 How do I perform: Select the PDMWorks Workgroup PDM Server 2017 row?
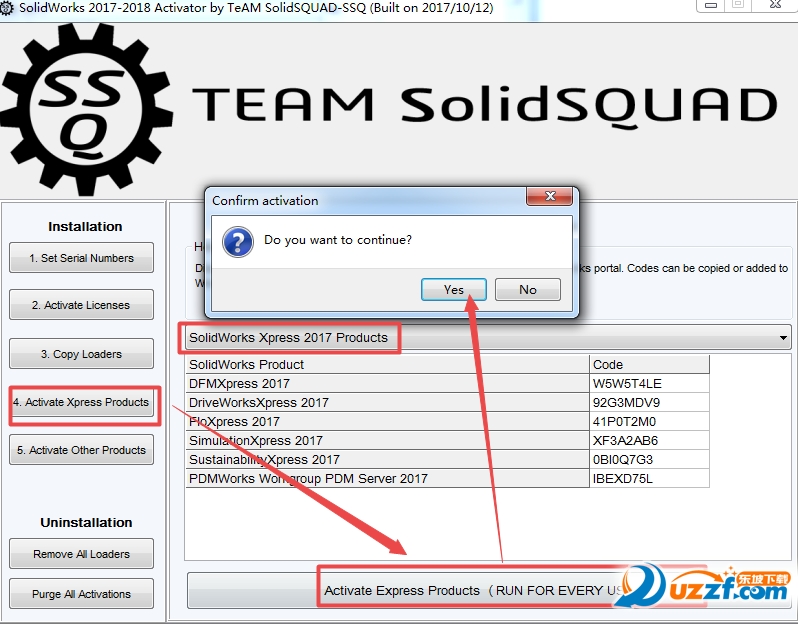point(447,478)
